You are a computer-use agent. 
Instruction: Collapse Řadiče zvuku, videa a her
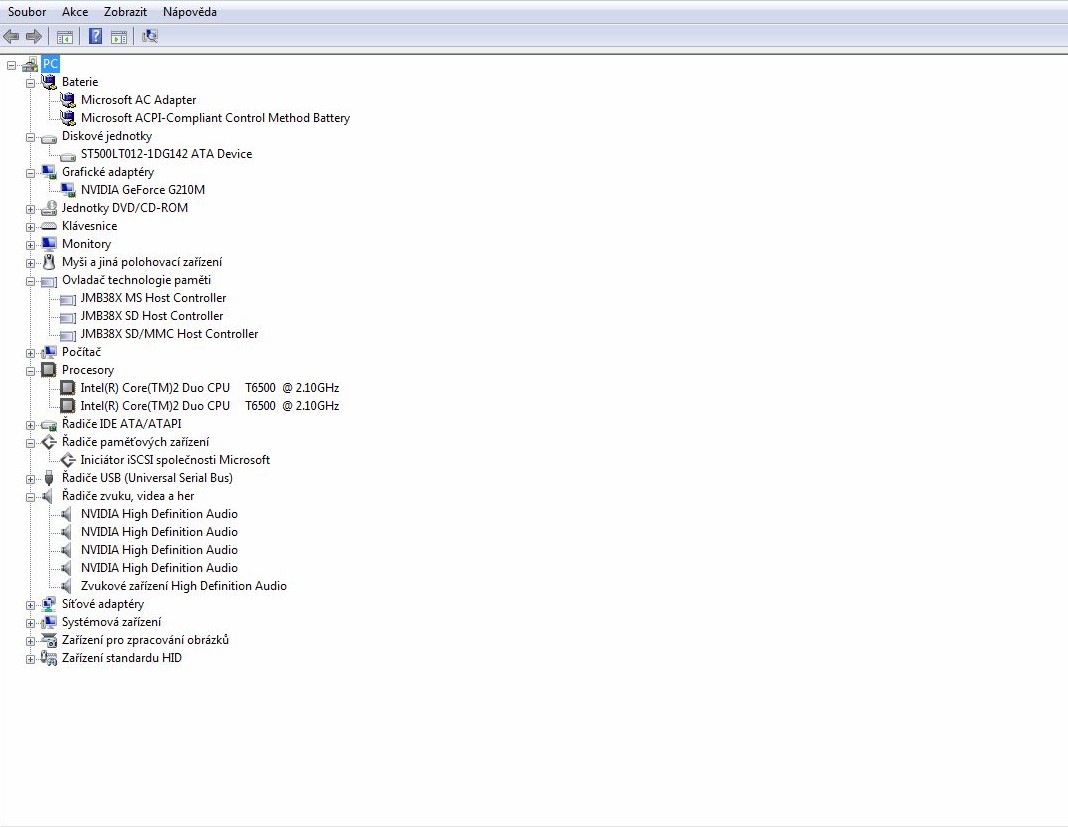(x=31, y=497)
